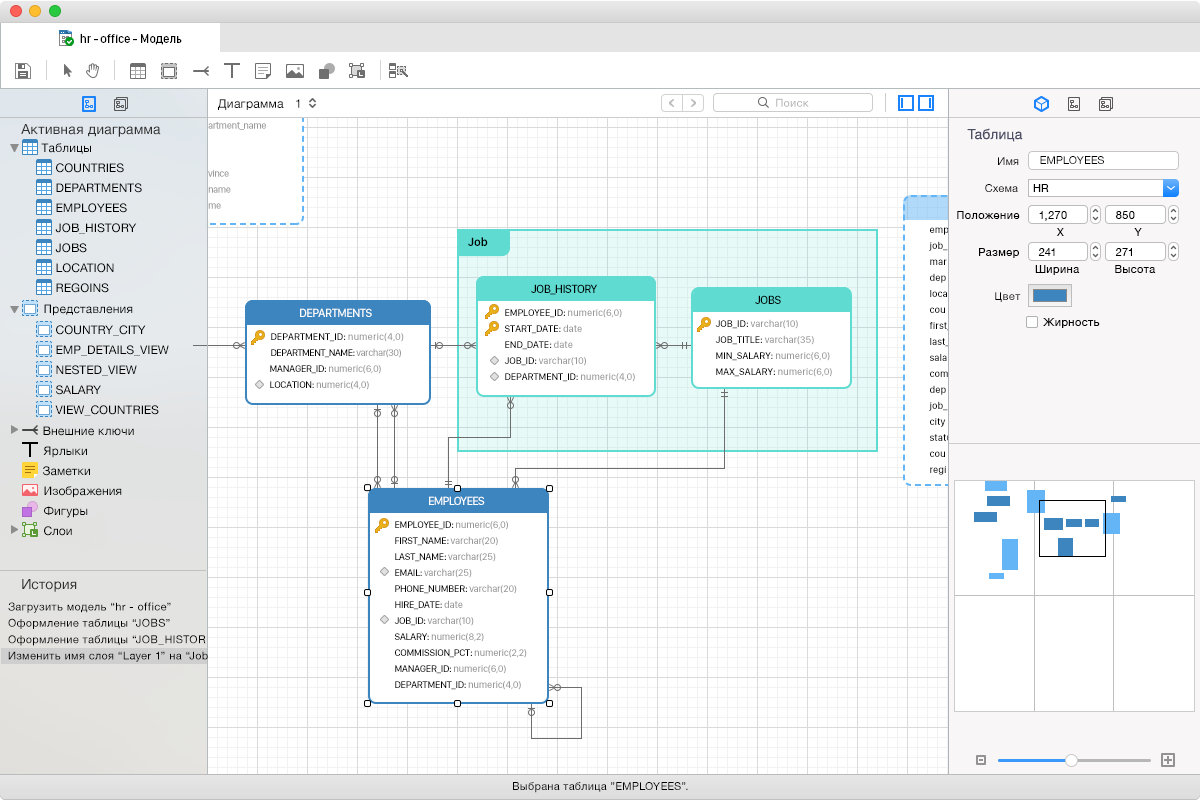This screenshot has height=800, width=1200.
Task: Open the hr - office - Модель tab
Action: [121, 39]
